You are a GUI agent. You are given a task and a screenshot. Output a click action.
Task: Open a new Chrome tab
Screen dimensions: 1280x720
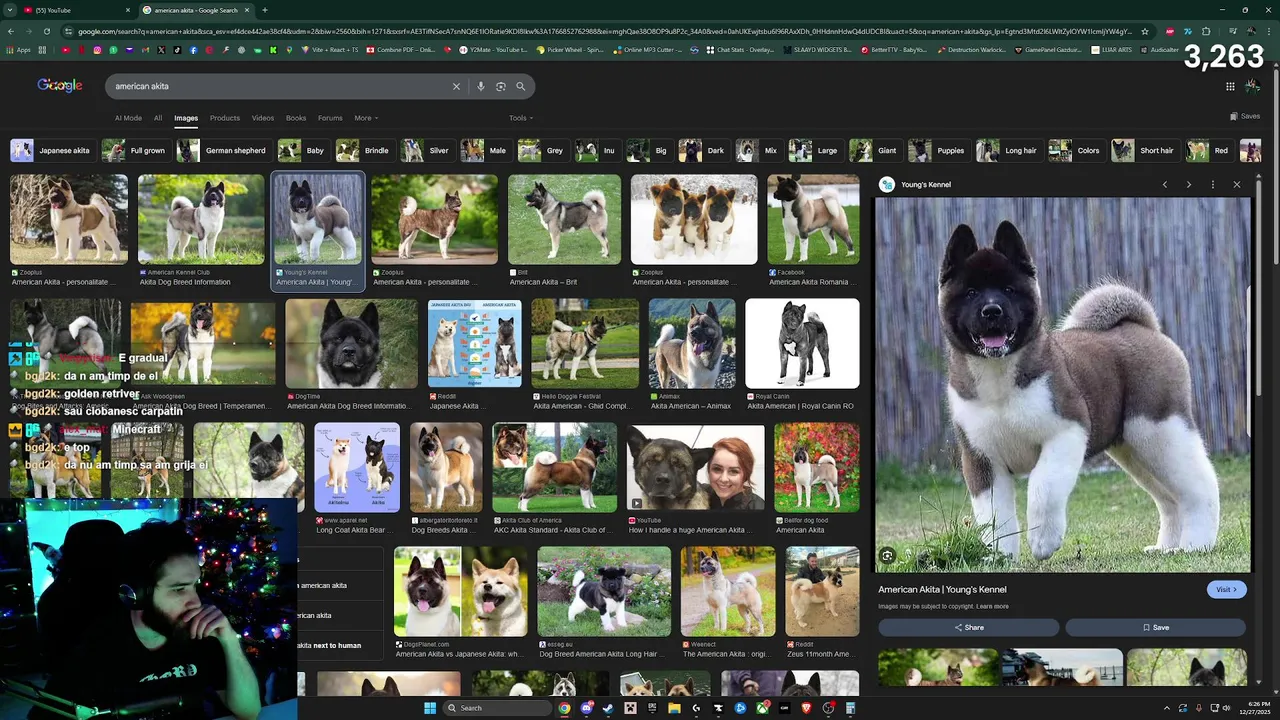[x=264, y=10]
